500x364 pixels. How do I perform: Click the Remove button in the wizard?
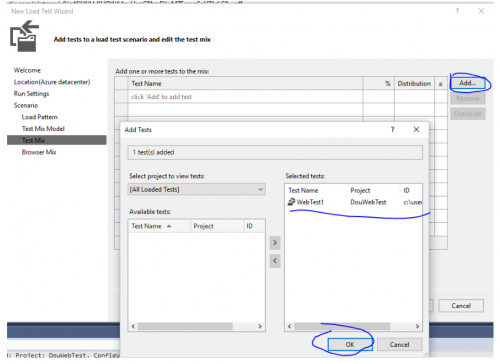click(468, 98)
